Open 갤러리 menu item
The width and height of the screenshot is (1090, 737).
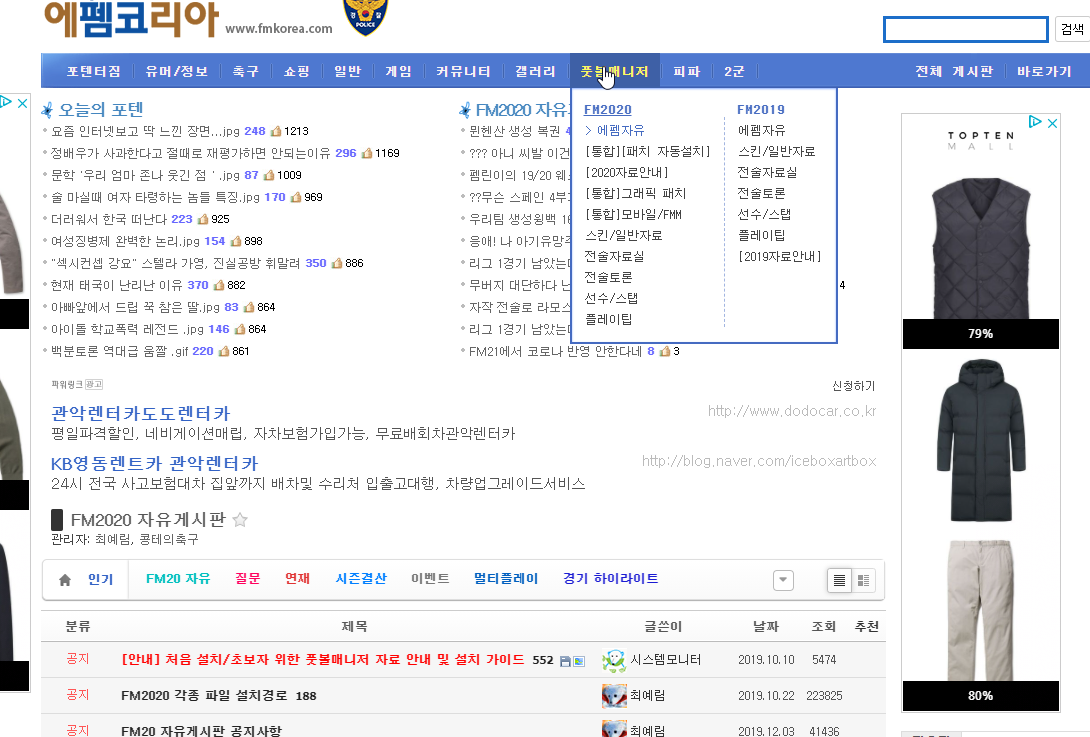pos(535,72)
